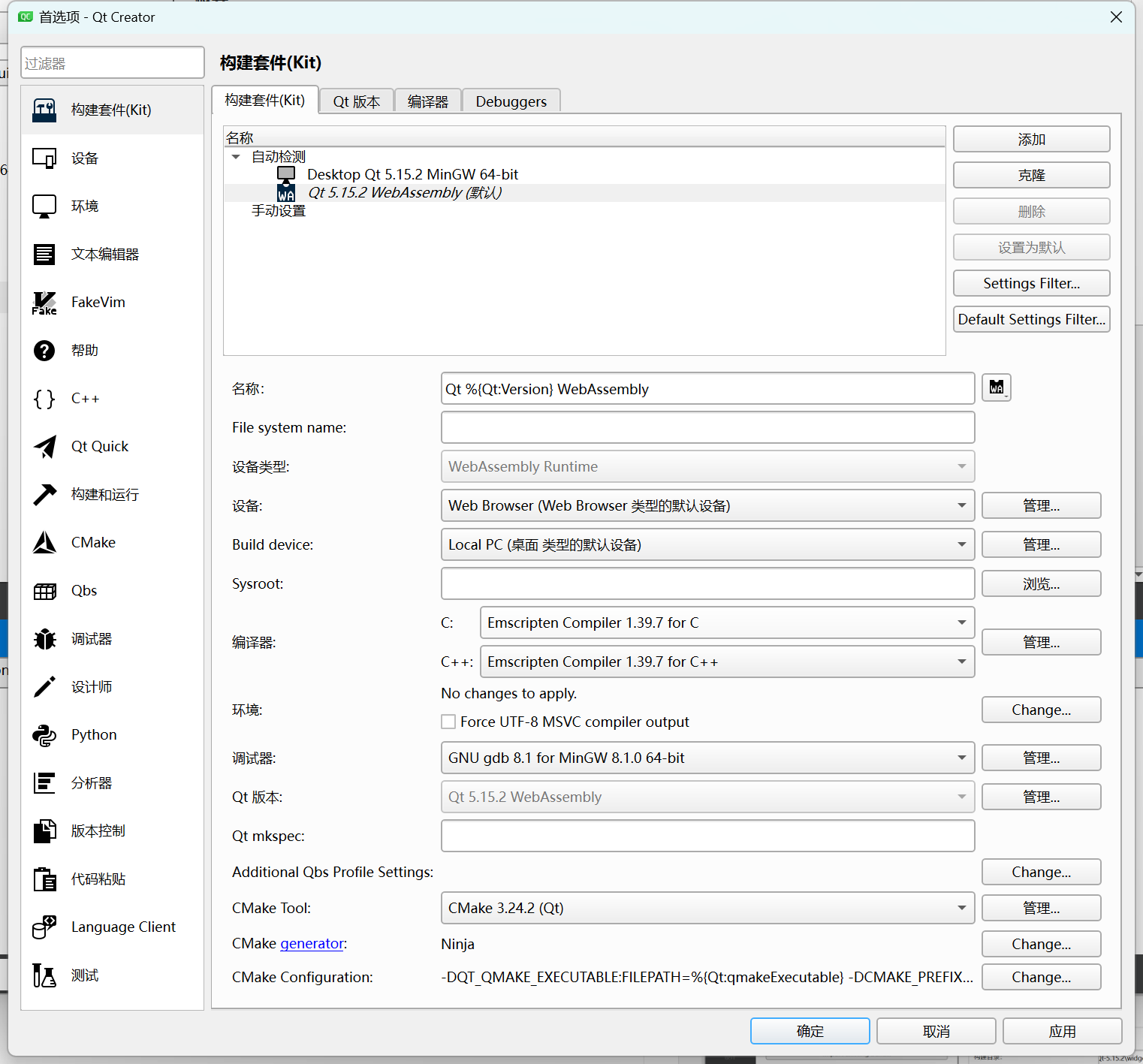Select the Qbs icon in sidebar
Image resolution: width=1143 pixels, height=1064 pixels.
point(44,591)
